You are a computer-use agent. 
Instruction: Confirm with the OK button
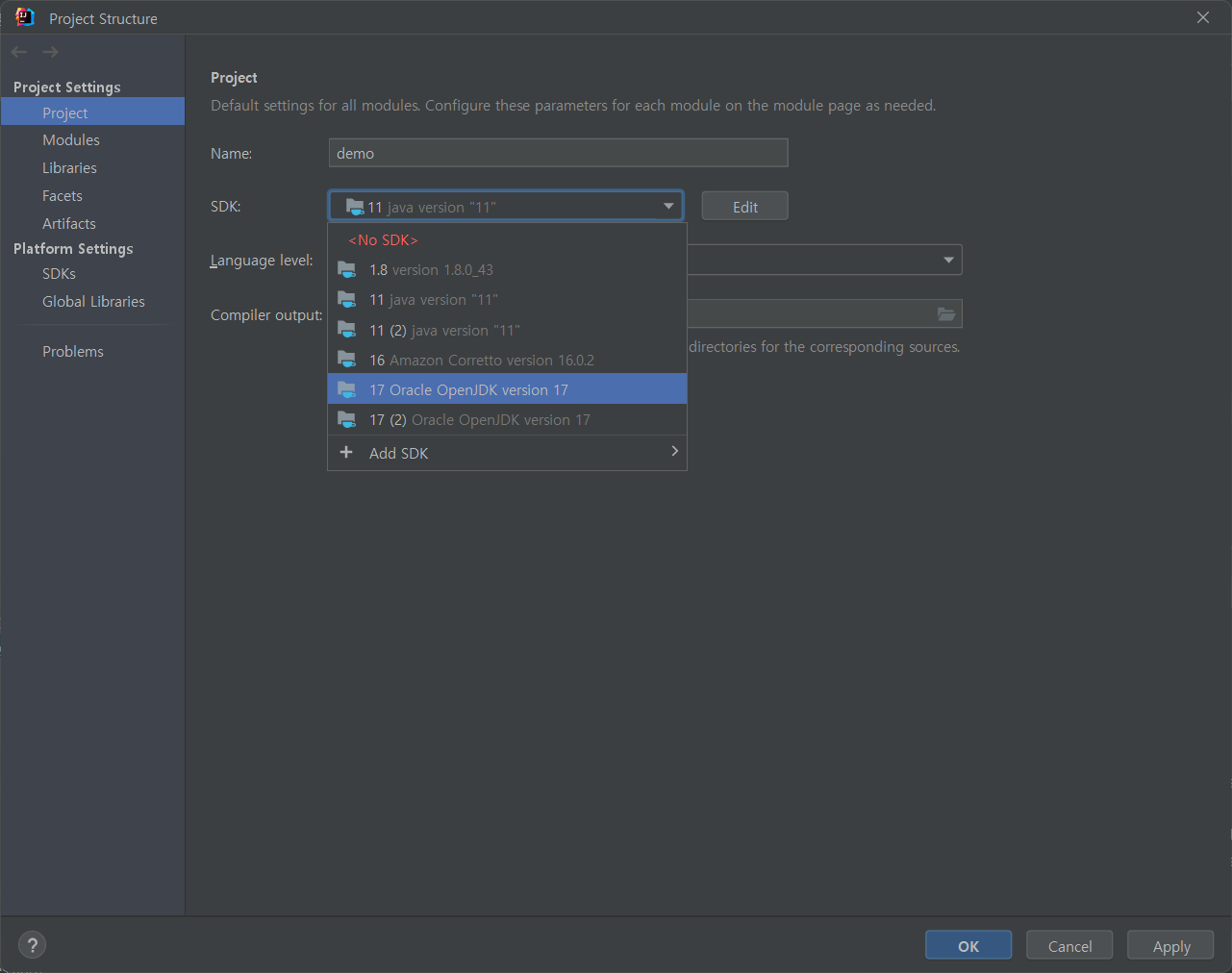(x=968, y=945)
